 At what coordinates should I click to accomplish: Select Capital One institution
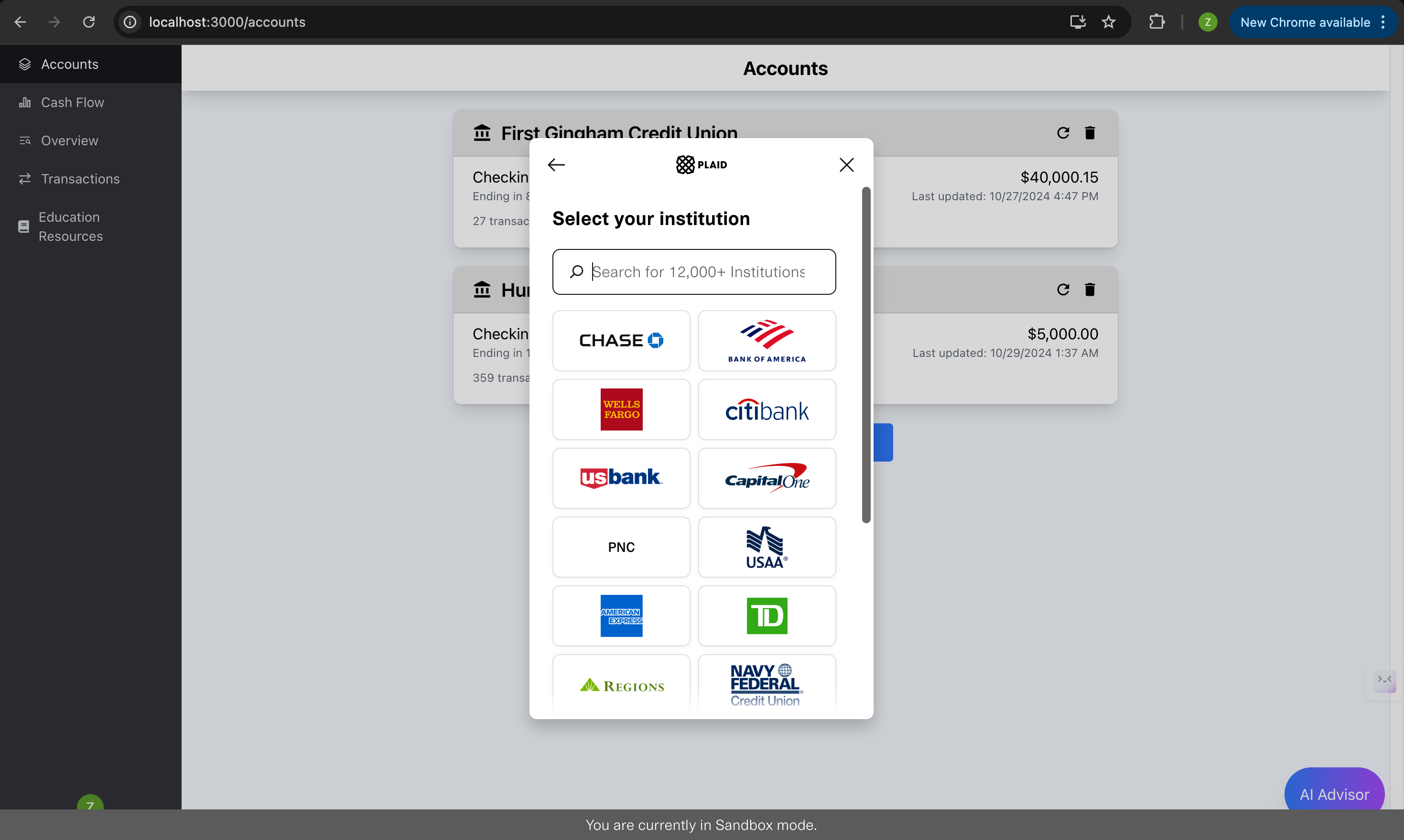pyautogui.click(x=767, y=478)
